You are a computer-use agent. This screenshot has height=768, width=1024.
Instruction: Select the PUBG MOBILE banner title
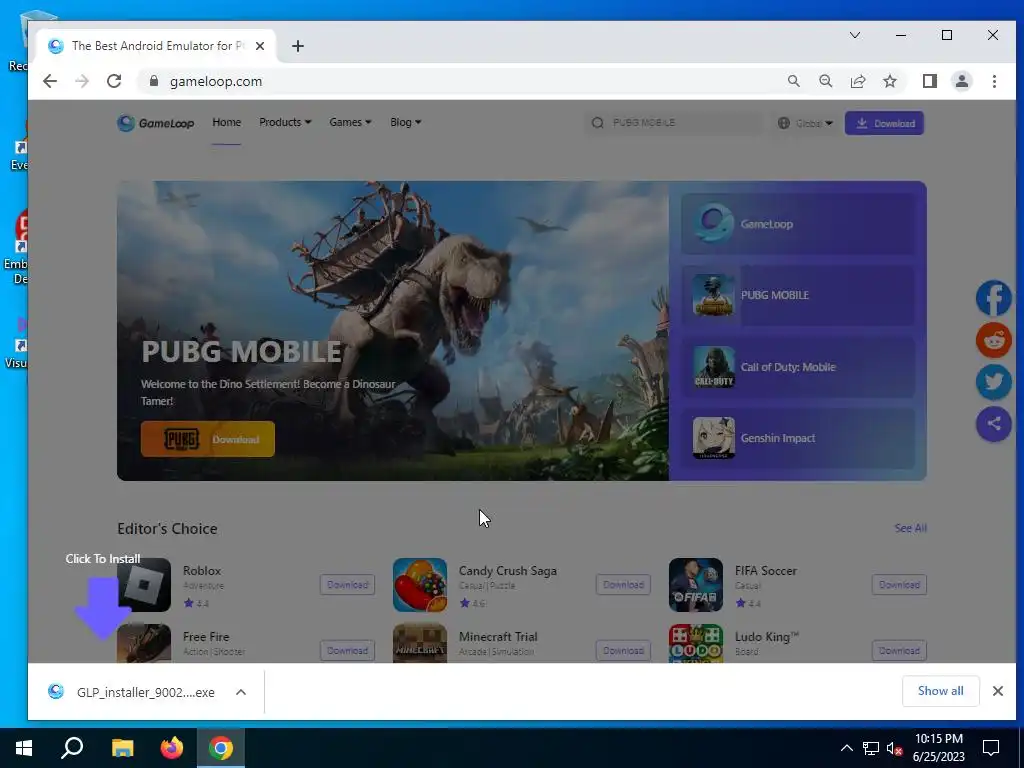click(x=242, y=352)
